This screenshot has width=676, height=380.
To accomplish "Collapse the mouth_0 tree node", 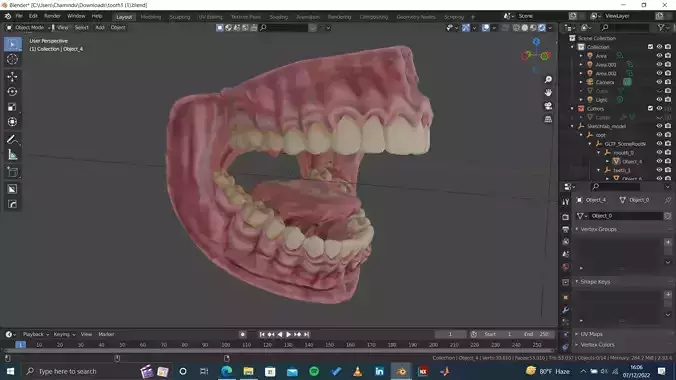I will [598, 153].
